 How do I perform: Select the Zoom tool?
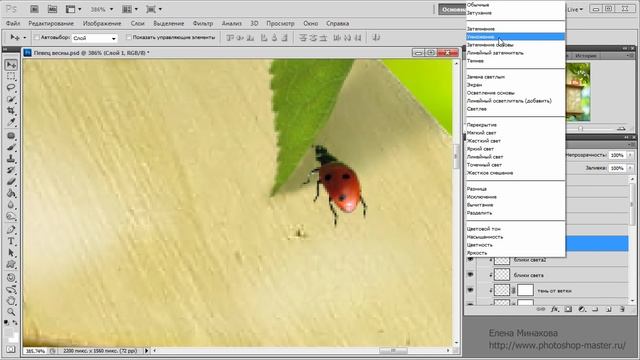click(x=11, y=312)
